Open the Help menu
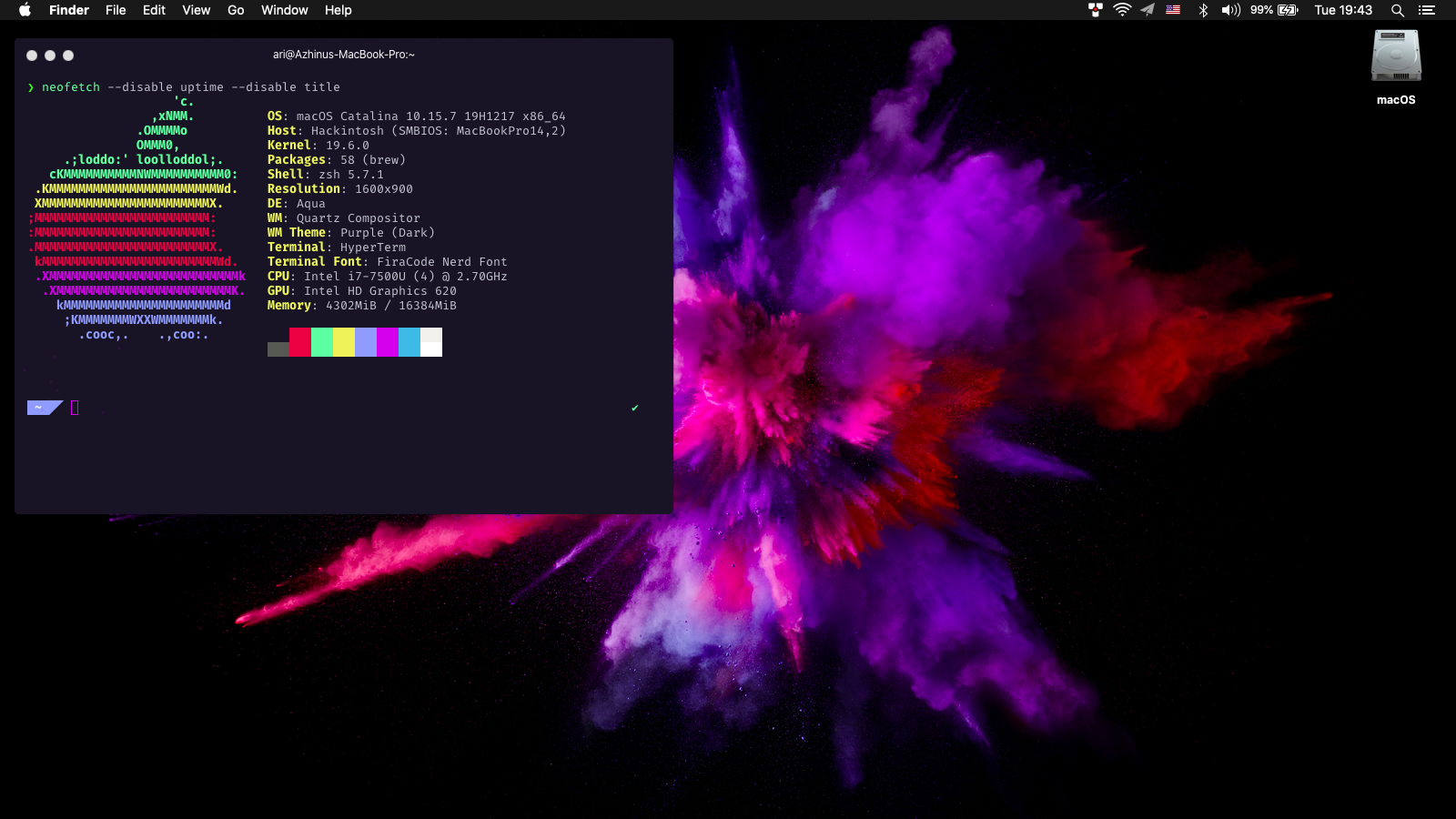This screenshot has height=819, width=1456. tap(338, 10)
